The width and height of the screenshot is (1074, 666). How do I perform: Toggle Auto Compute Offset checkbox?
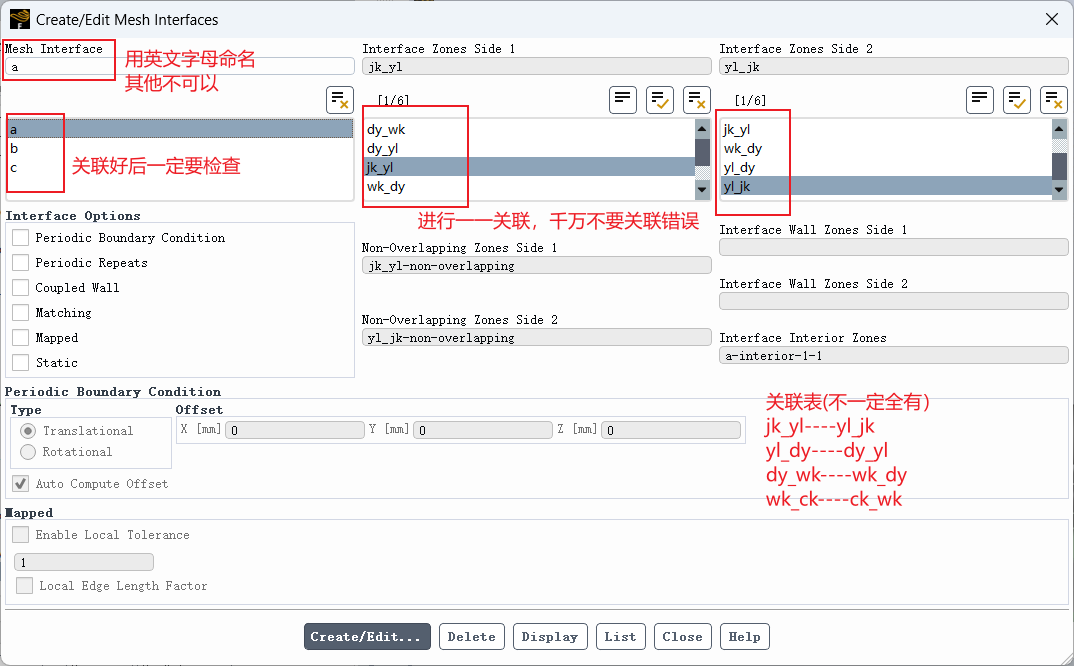(x=21, y=484)
